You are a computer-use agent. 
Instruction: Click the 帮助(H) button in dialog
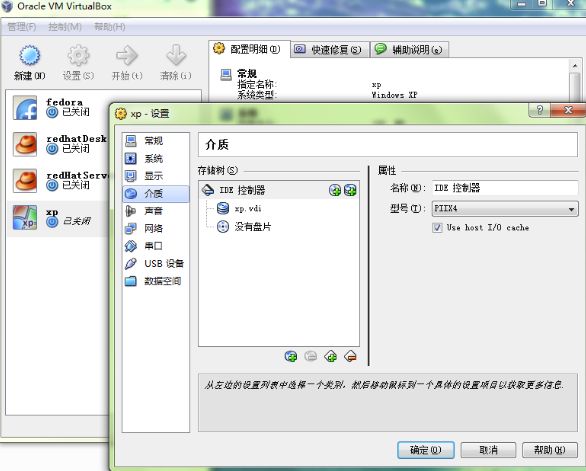tap(550, 450)
